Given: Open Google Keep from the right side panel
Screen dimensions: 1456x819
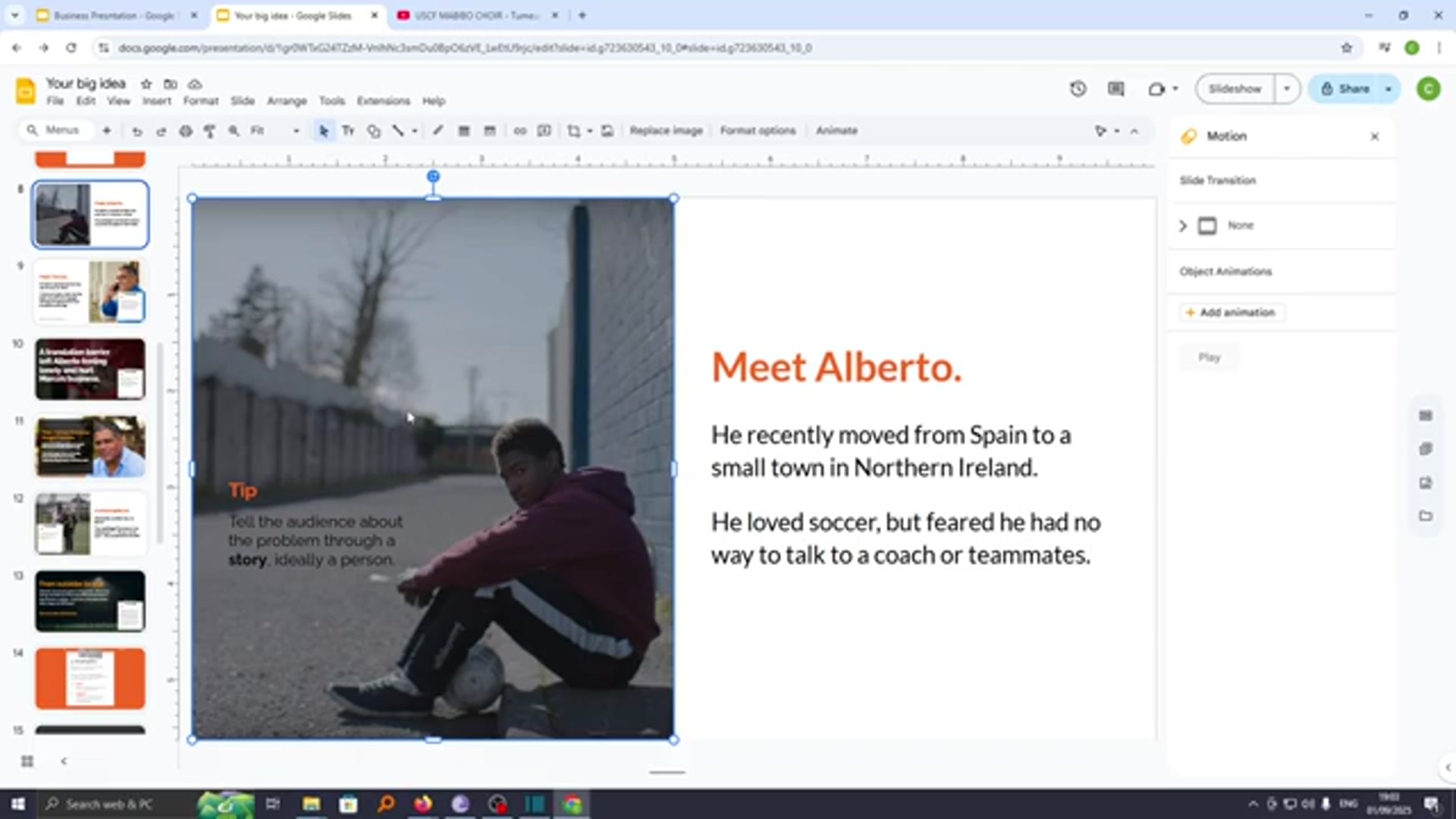Looking at the screenshot, I should click(x=1426, y=449).
